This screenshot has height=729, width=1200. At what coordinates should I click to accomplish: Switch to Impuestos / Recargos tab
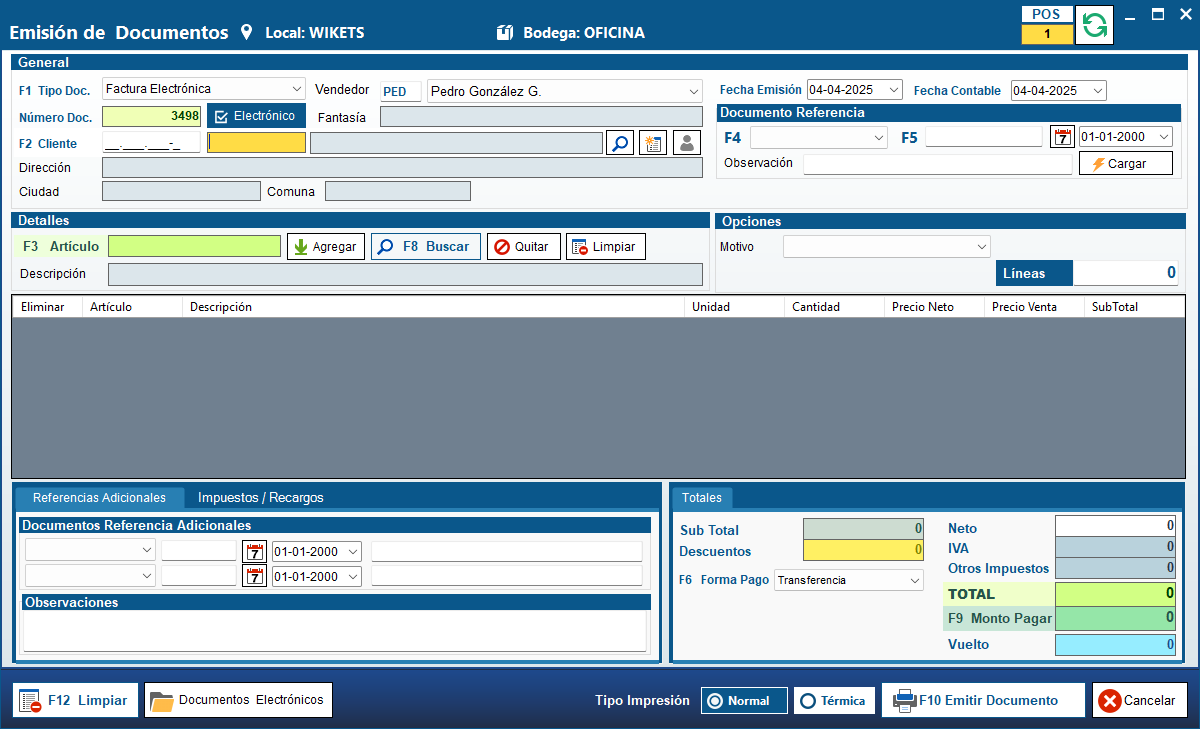(260, 497)
